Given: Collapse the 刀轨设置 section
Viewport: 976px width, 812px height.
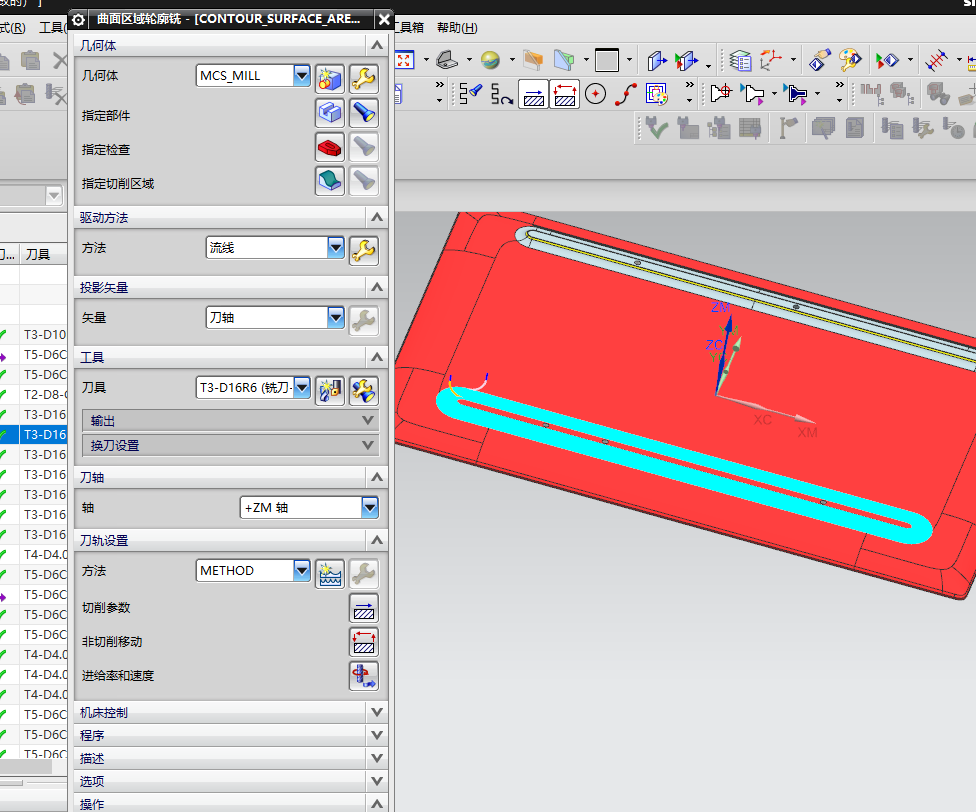Looking at the screenshot, I should tap(377, 540).
